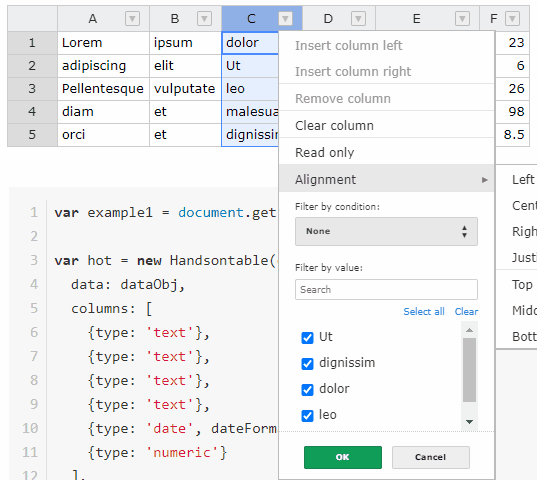Select the top-left corner header cell
Image resolution: width=537 pixels, height=480 pixels.
click(x=32, y=18)
